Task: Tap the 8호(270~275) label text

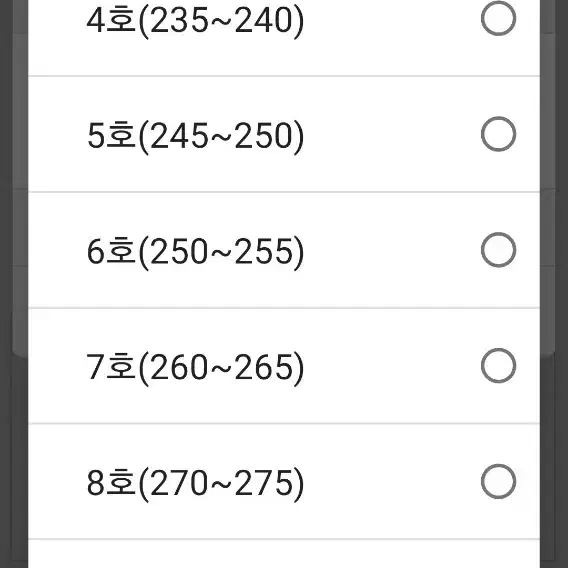Action: tap(195, 484)
